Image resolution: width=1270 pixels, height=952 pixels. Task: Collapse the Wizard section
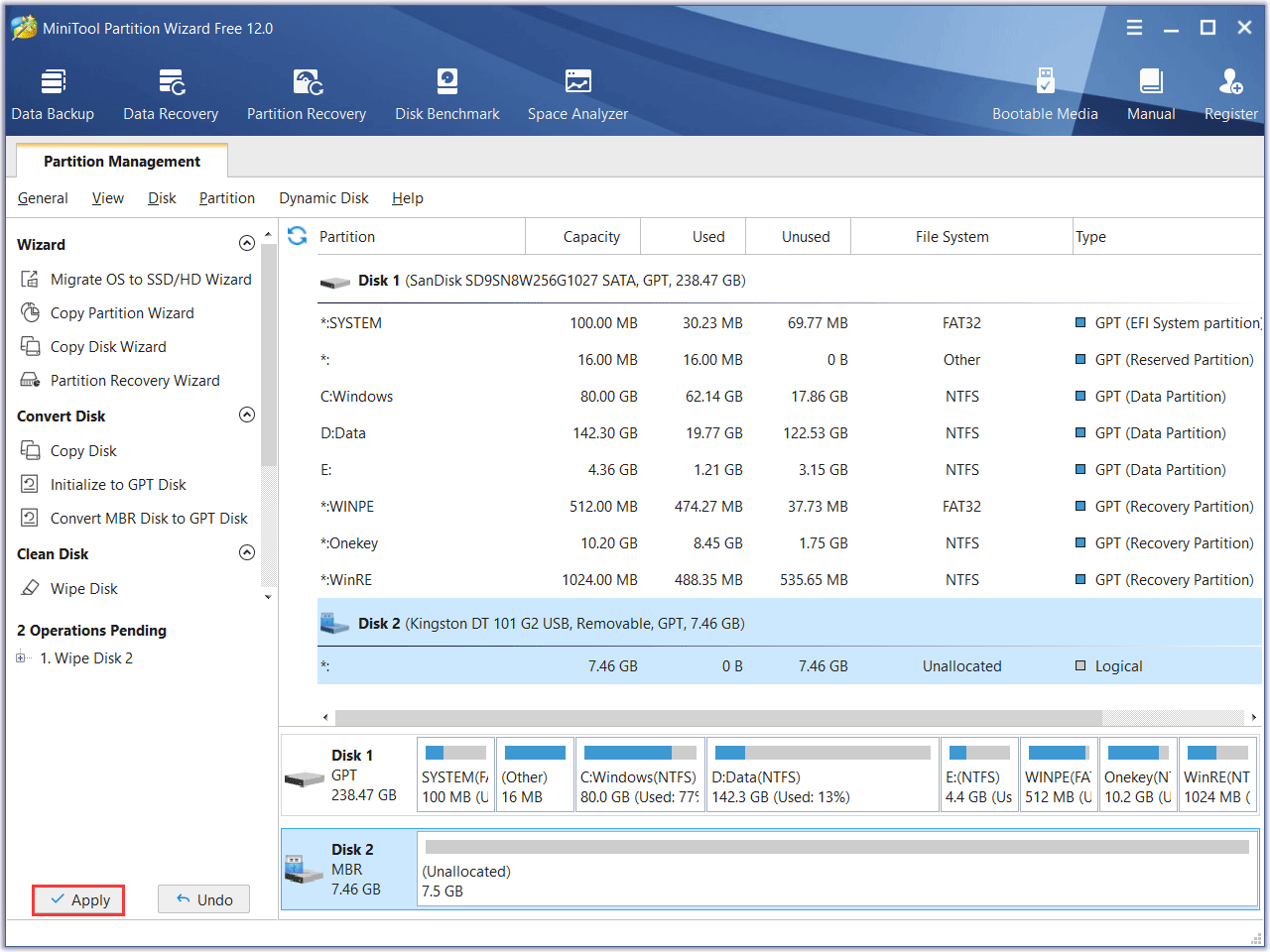[247, 244]
